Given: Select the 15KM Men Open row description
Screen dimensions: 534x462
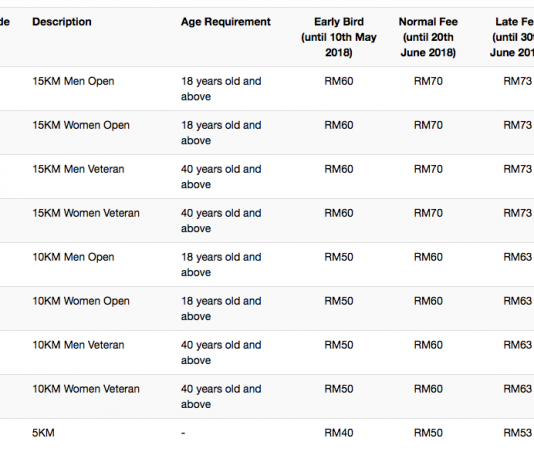Looking at the screenshot, I should (x=73, y=81).
